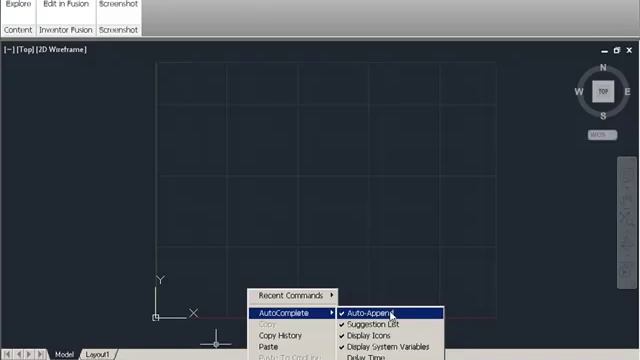
Task: Minimize the drawing viewport window
Action: click(604, 51)
